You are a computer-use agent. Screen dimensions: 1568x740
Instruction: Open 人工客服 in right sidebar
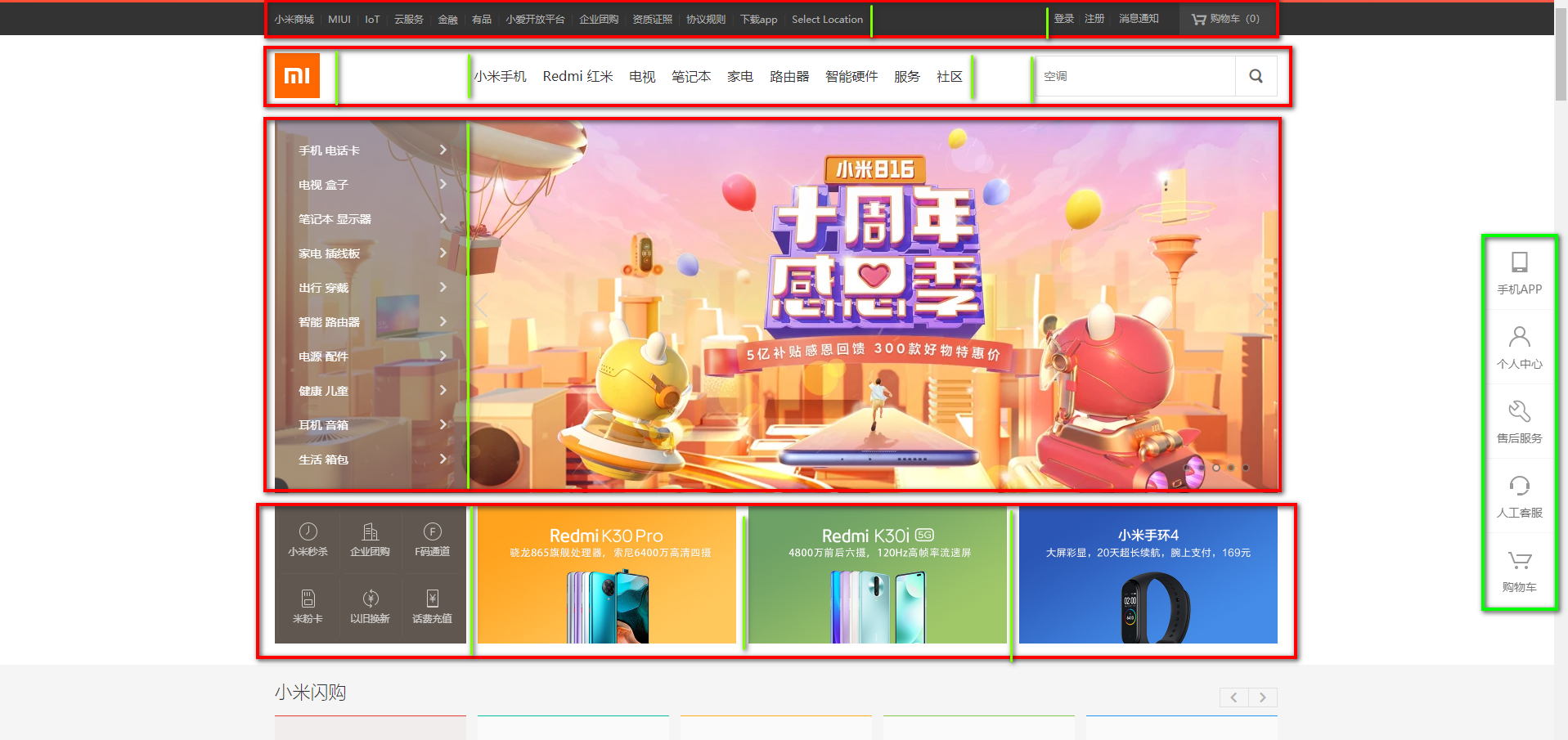coord(1519,496)
